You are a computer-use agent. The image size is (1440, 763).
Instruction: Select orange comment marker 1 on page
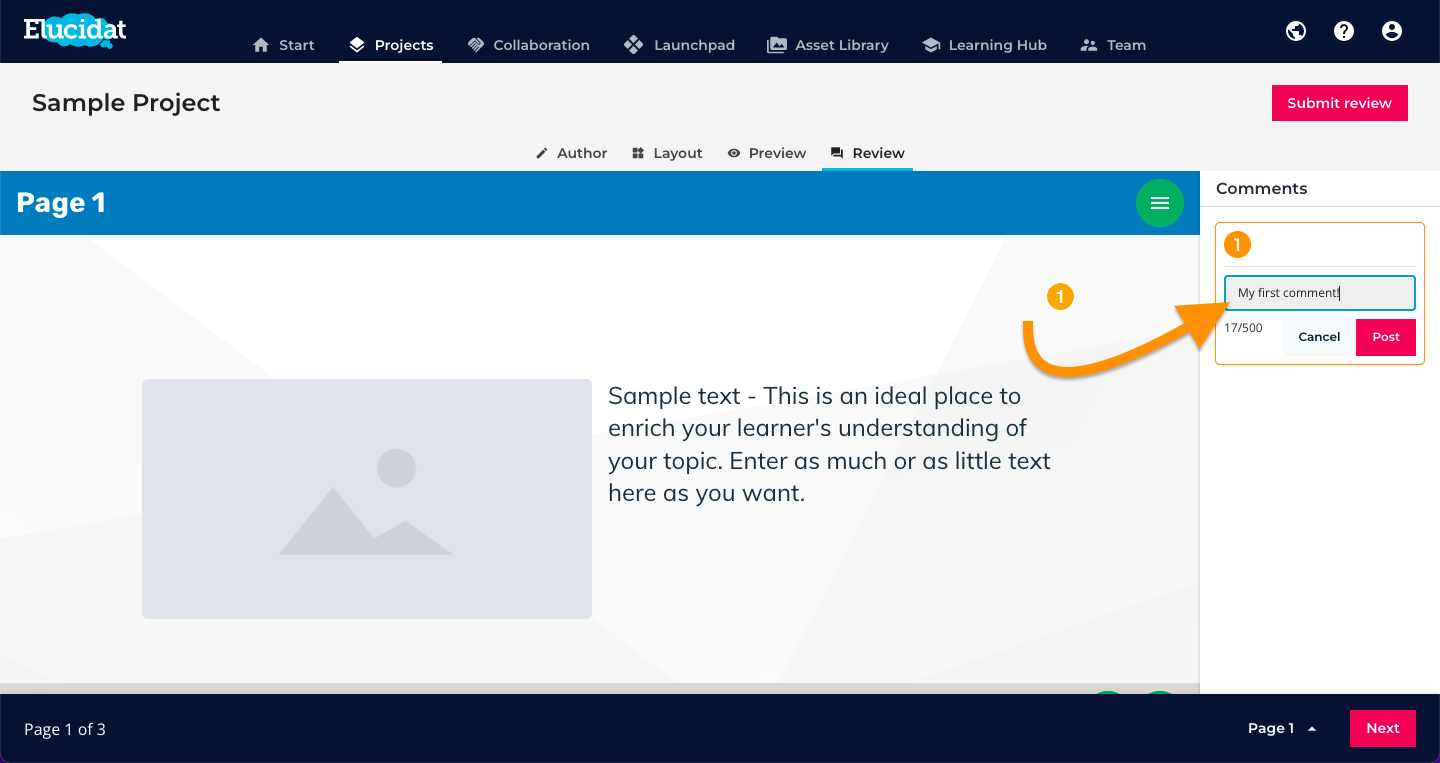pyautogui.click(x=1060, y=297)
